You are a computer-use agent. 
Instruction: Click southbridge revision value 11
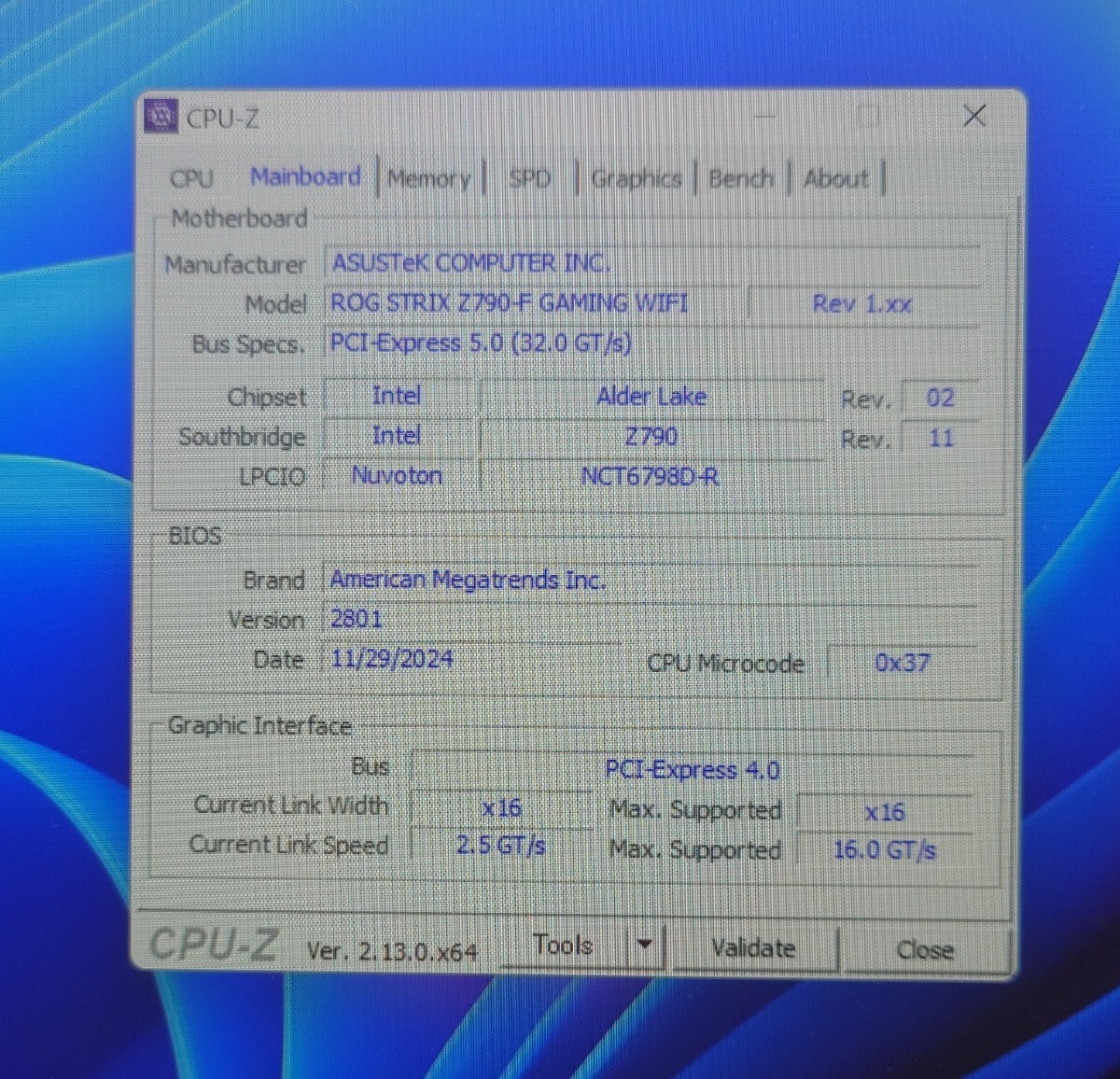[x=941, y=438]
